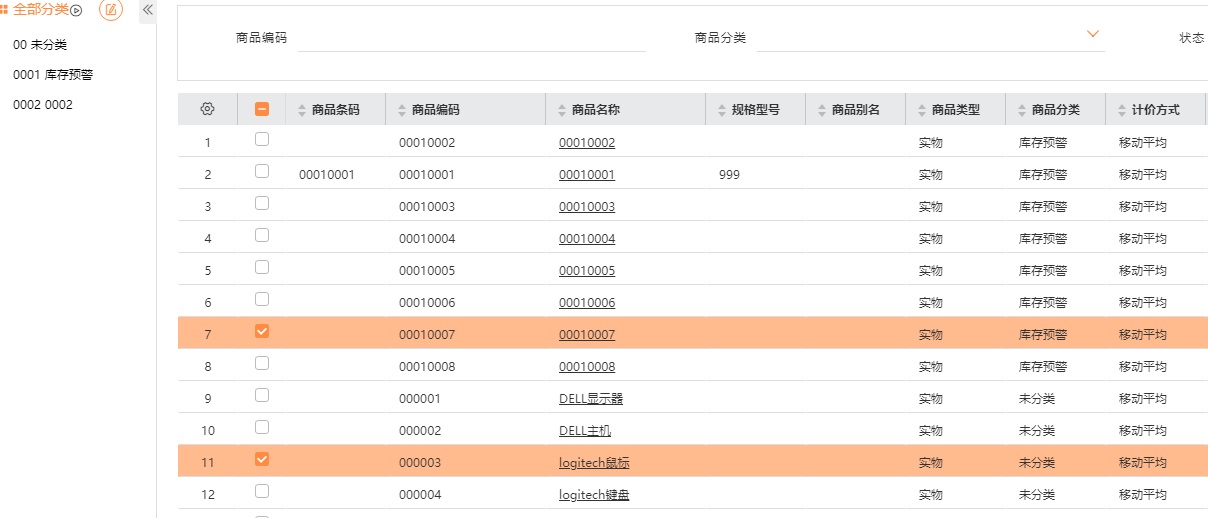Open the 商品分类 dropdown
Screen dimensions: 1208x518
tap(931, 37)
